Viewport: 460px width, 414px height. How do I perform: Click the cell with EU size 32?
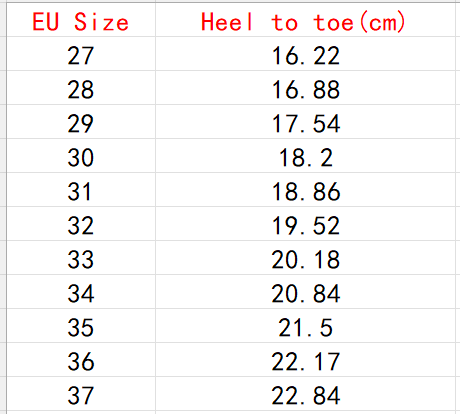[x=81, y=224]
